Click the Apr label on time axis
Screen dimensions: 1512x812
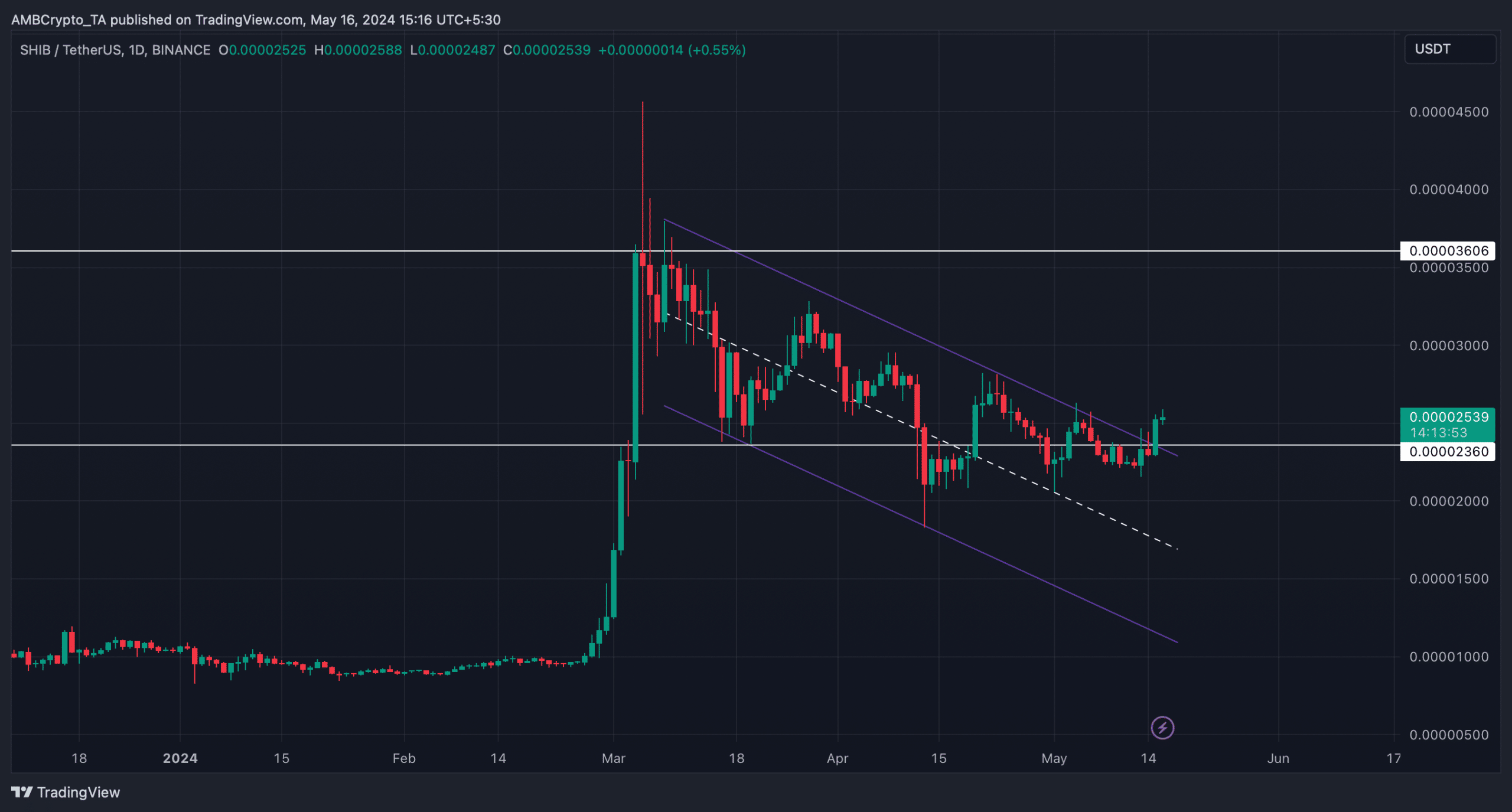[x=838, y=758]
